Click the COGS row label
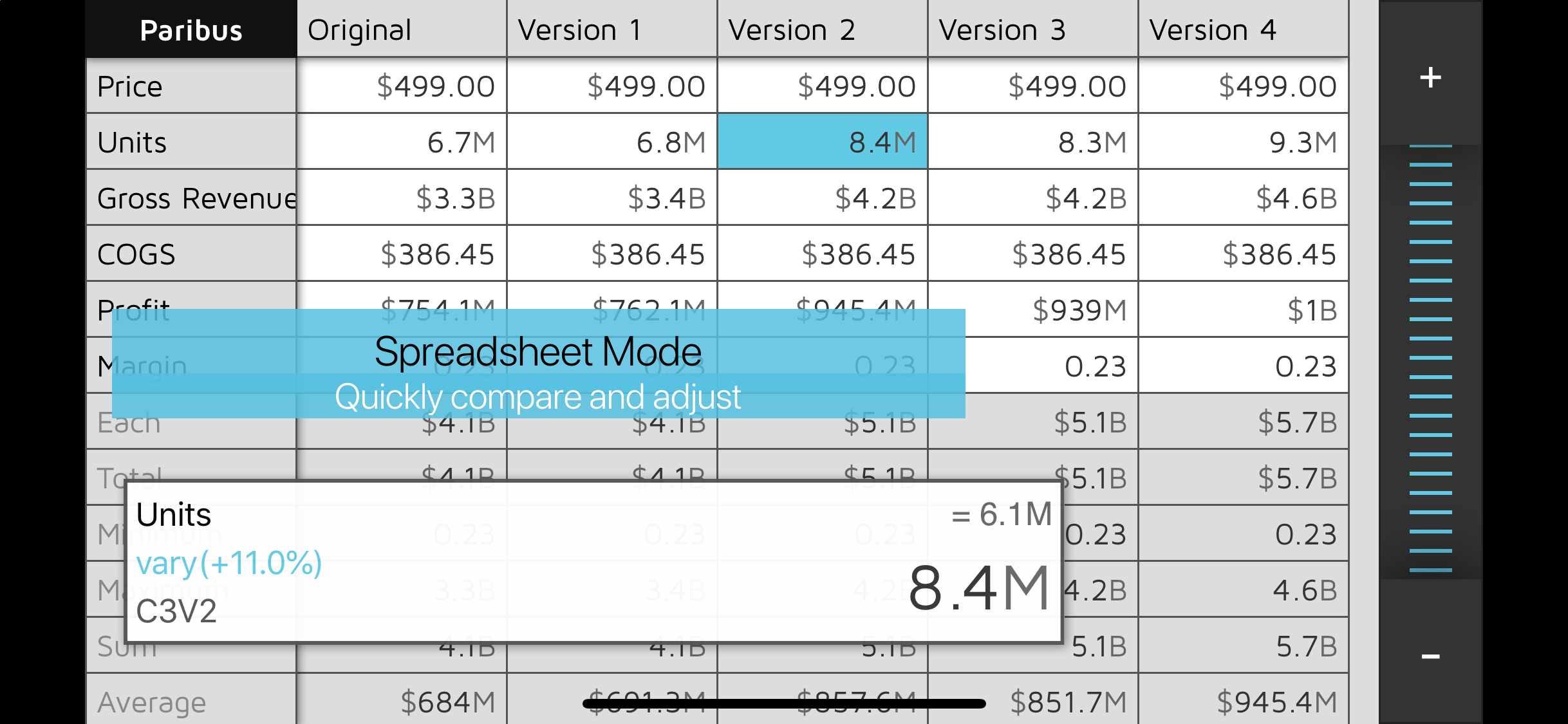This screenshot has height=724, width=1568. click(191, 254)
